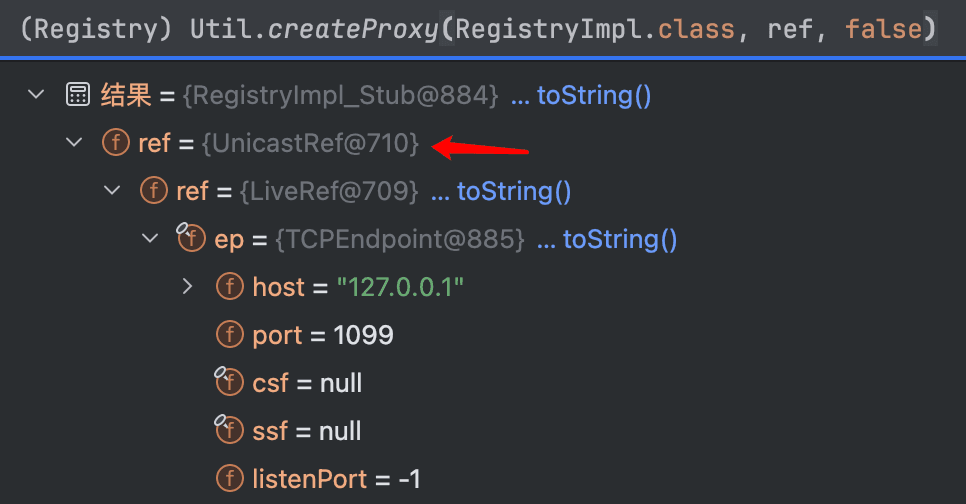Collapse the UnicastRef@710 ref node
This screenshot has width=966, height=504.
(x=74, y=143)
